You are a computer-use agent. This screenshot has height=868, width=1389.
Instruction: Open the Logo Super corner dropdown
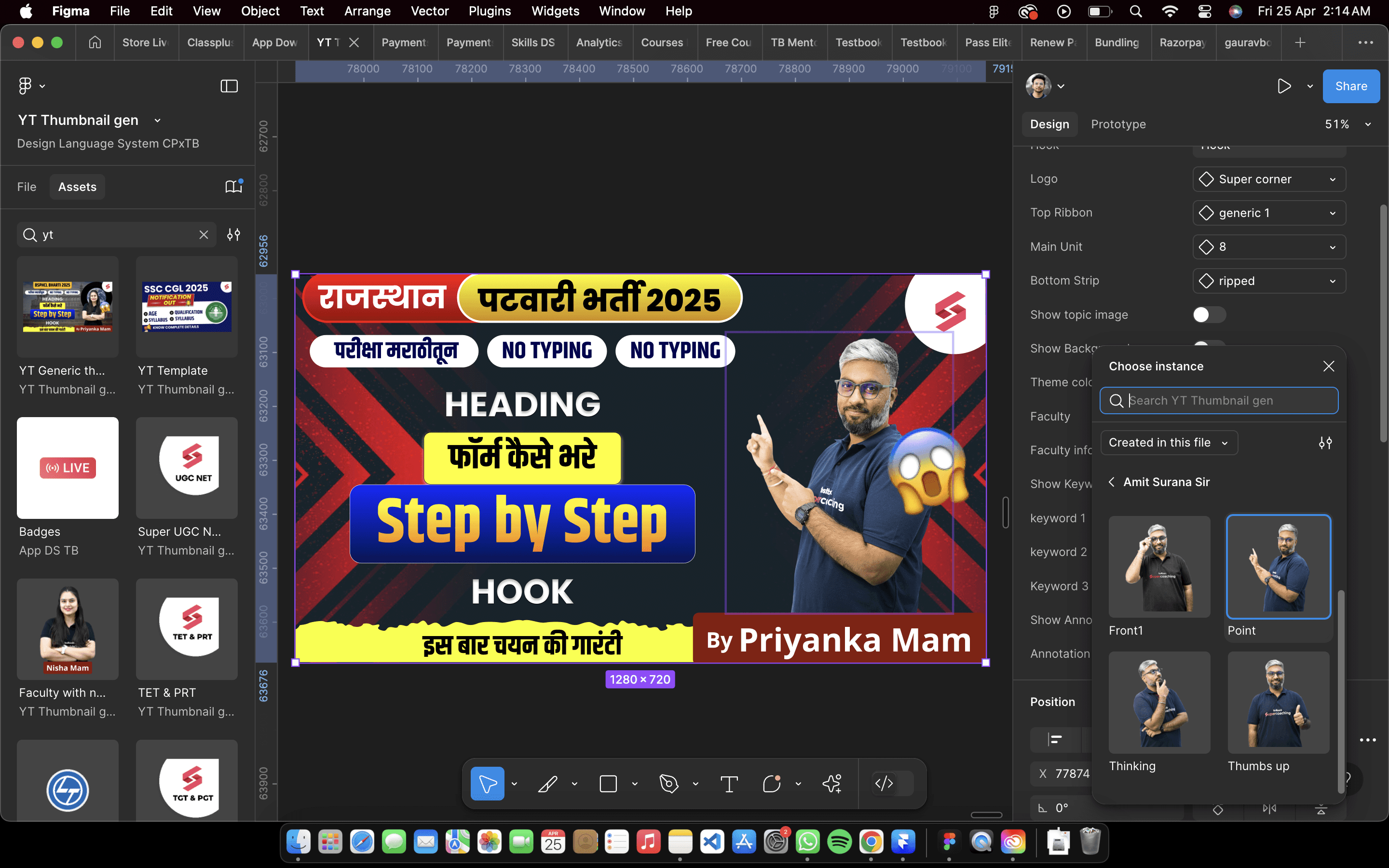pos(1269,179)
